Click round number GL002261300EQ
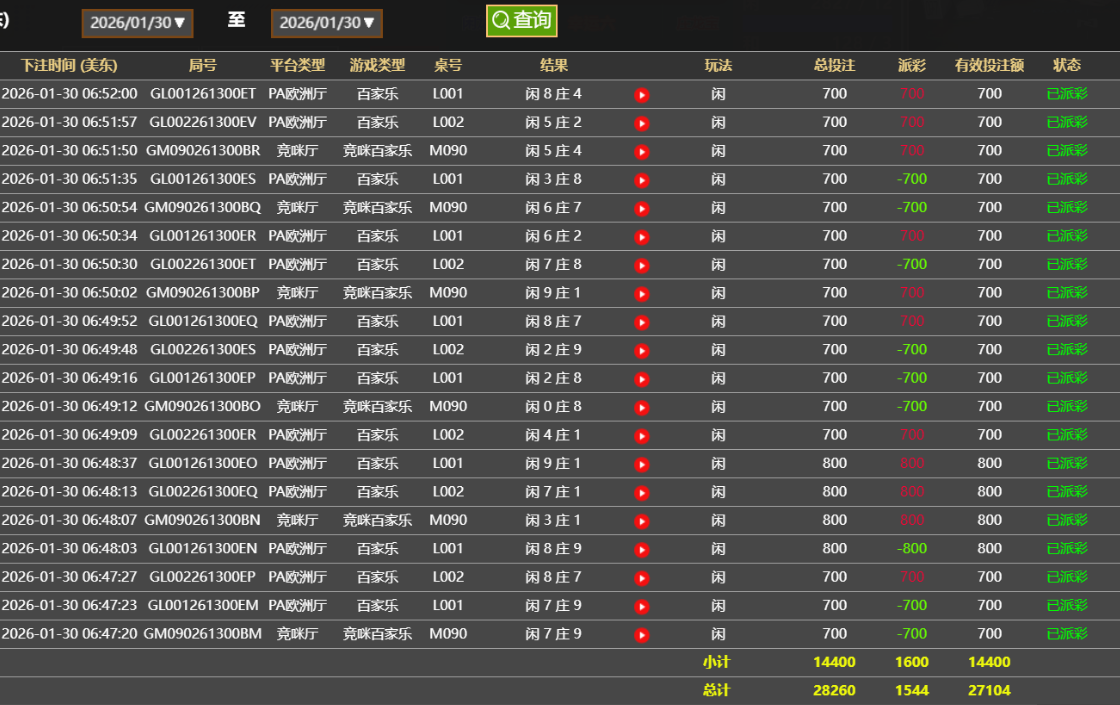This screenshot has height=705, width=1120. [203, 492]
